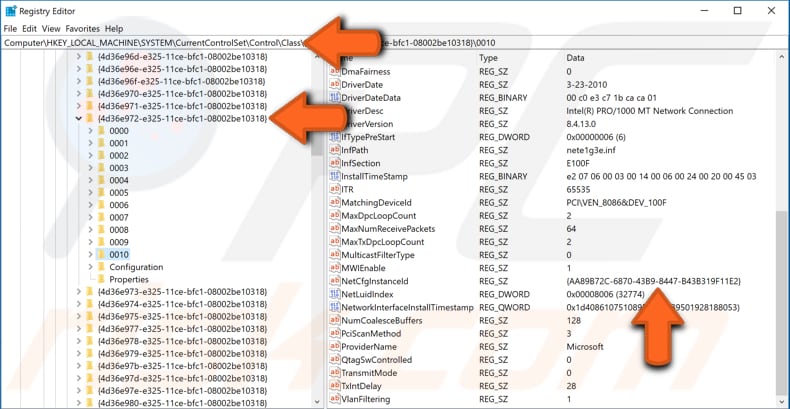Click the InstallTimeStamp binary value icon
This screenshot has width=790, height=409.
coord(335,176)
